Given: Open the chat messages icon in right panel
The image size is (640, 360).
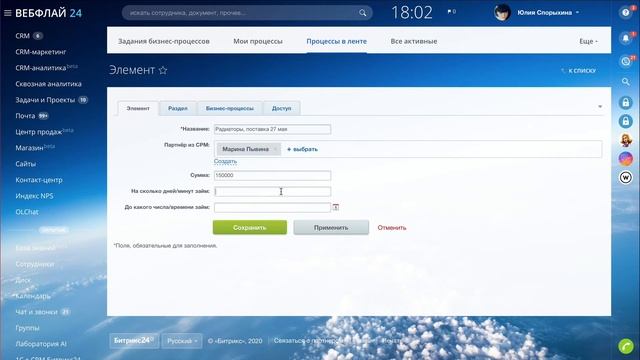Looking at the screenshot, I should tap(625, 62).
